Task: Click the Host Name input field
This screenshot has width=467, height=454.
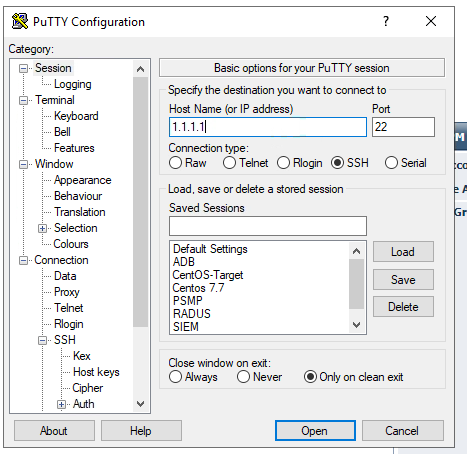Action: pyautogui.click(x=268, y=127)
